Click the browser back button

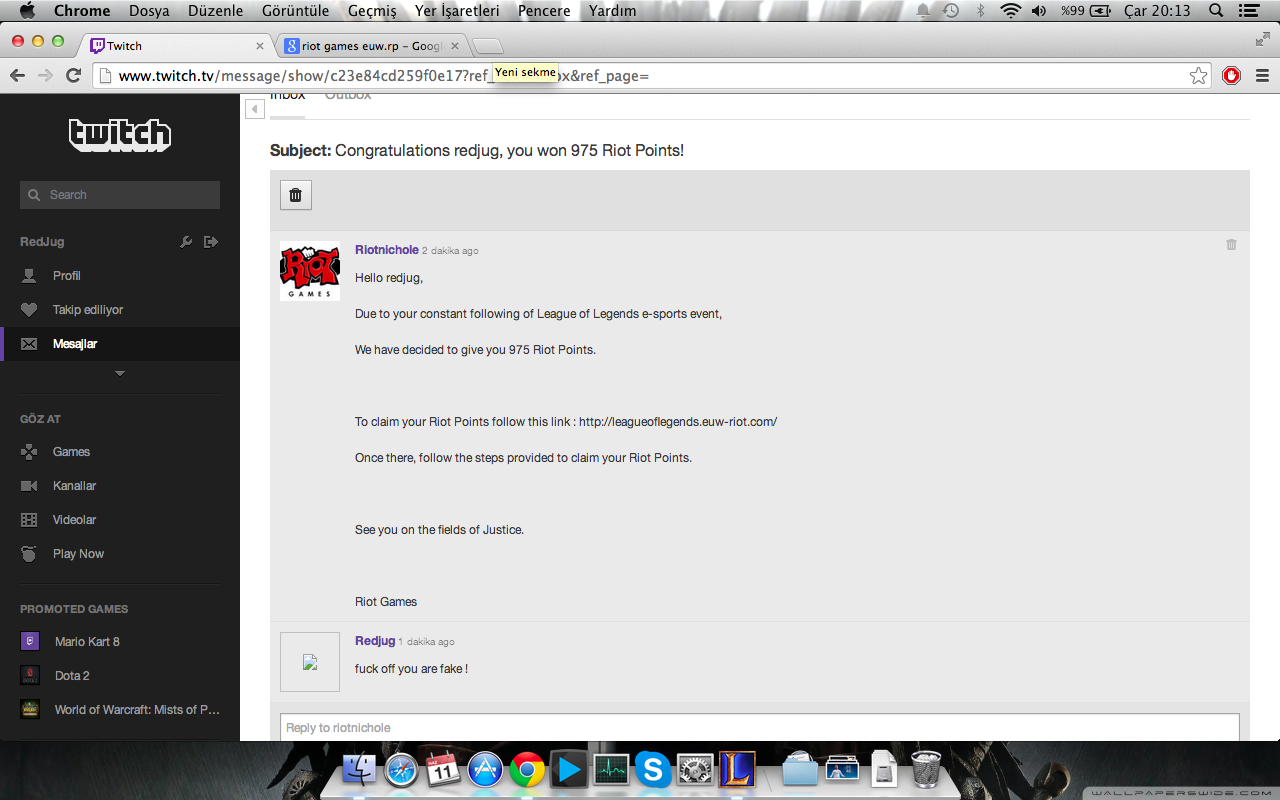pos(17,76)
